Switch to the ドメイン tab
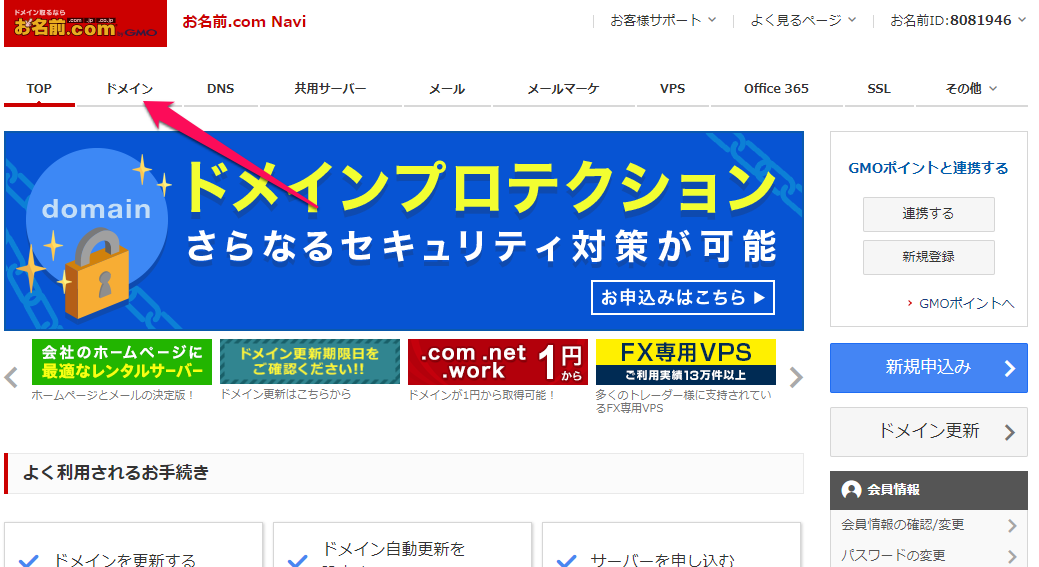This screenshot has height=567, width=1039. pos(129,89)
